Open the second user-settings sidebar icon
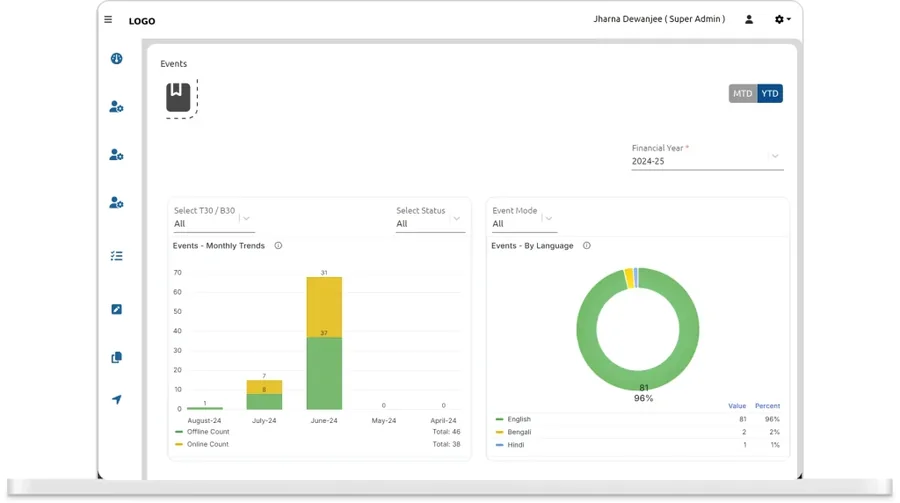 pos(117,155)
